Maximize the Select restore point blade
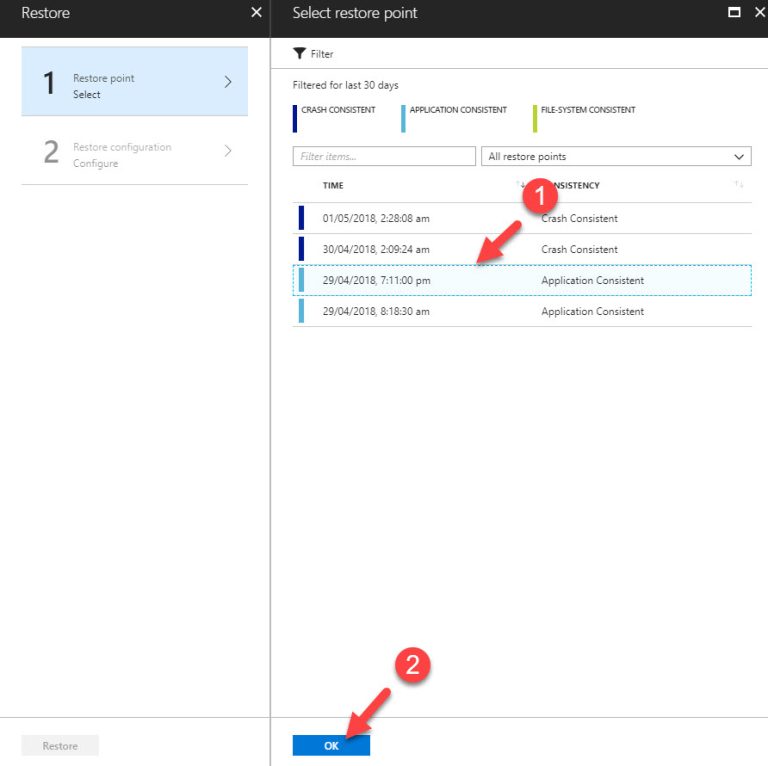 (x=734, y=13)
